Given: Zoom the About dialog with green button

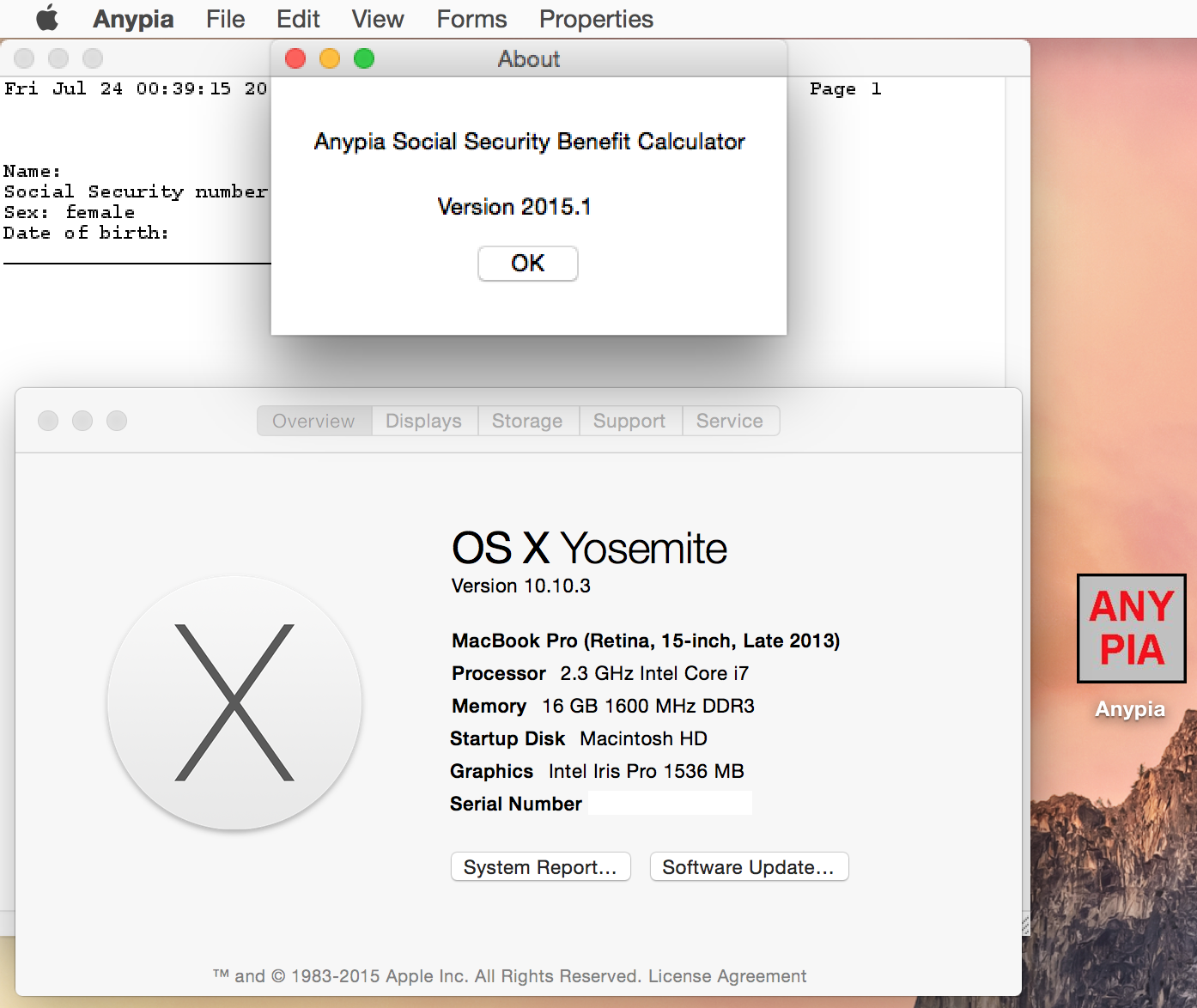Looking at the screenshot, I should [x=364, y=58].
